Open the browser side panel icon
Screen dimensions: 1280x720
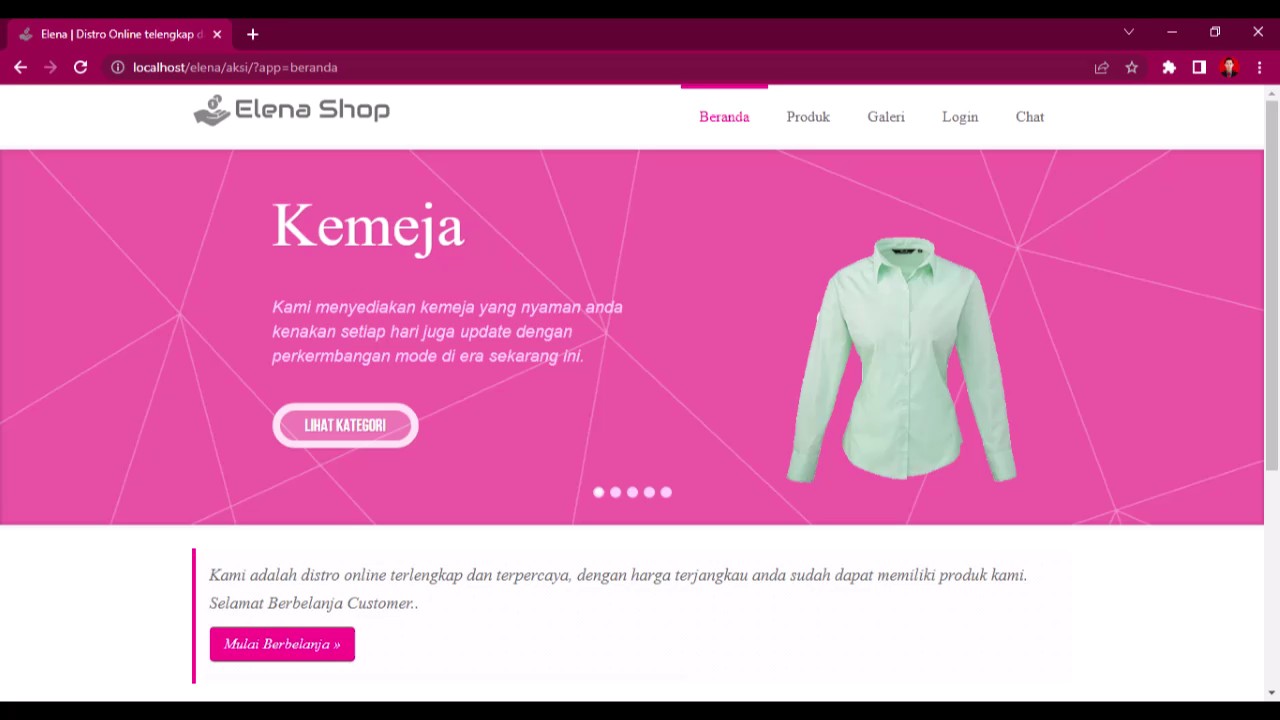point(1199,67)
